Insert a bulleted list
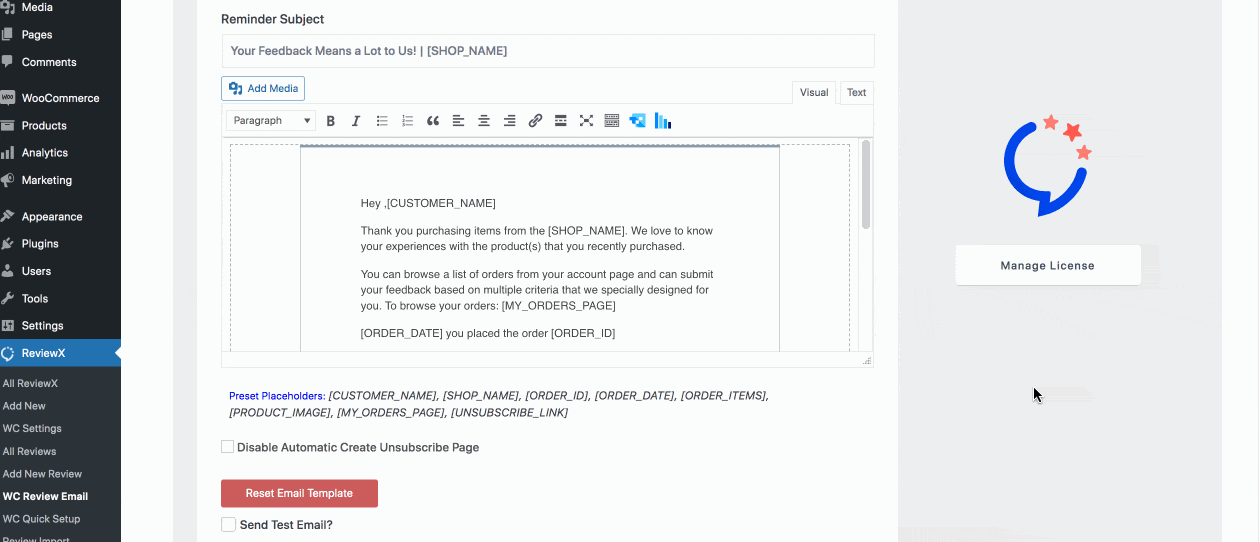This screenshot has height=542, width=1260. (x=382, y=121)
